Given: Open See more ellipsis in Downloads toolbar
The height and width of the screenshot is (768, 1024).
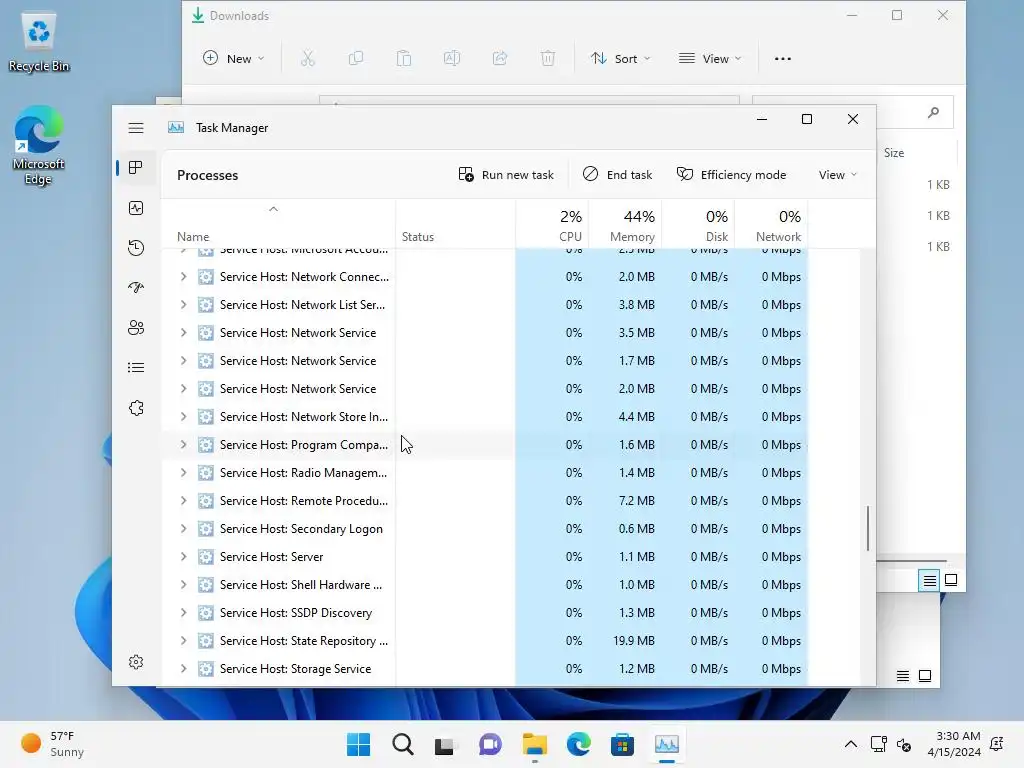Looking at the screenshot, I should [x=782, y=59].
